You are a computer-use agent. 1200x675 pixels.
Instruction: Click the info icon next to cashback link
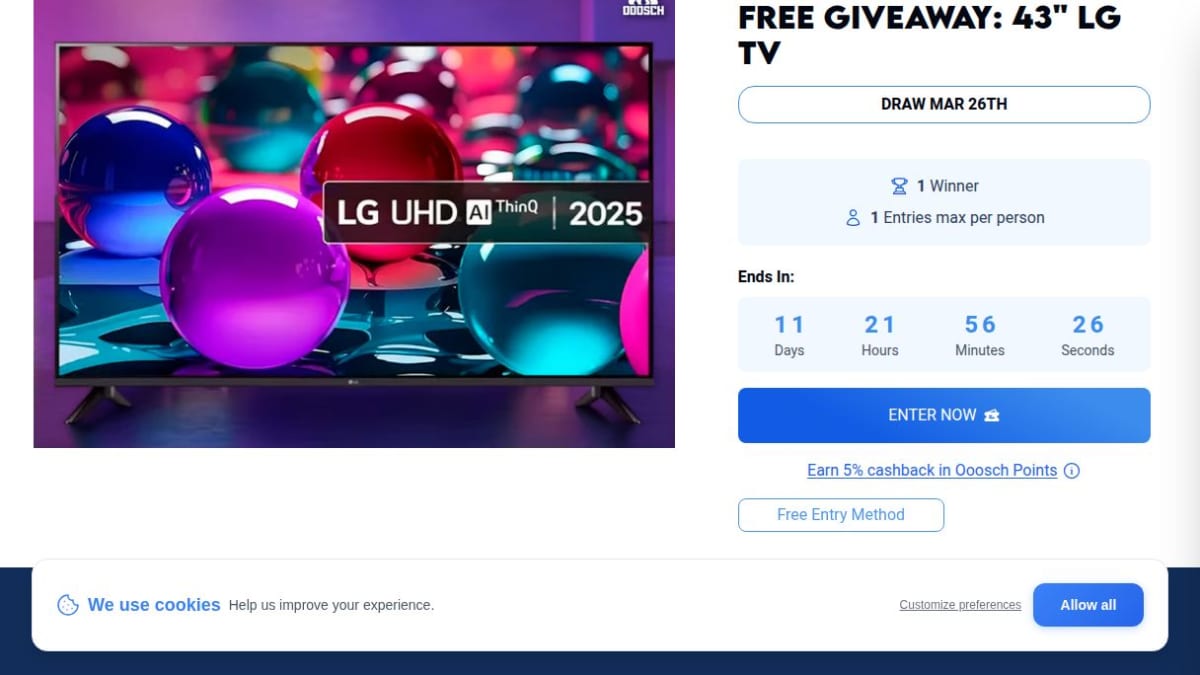[1072, 470]
